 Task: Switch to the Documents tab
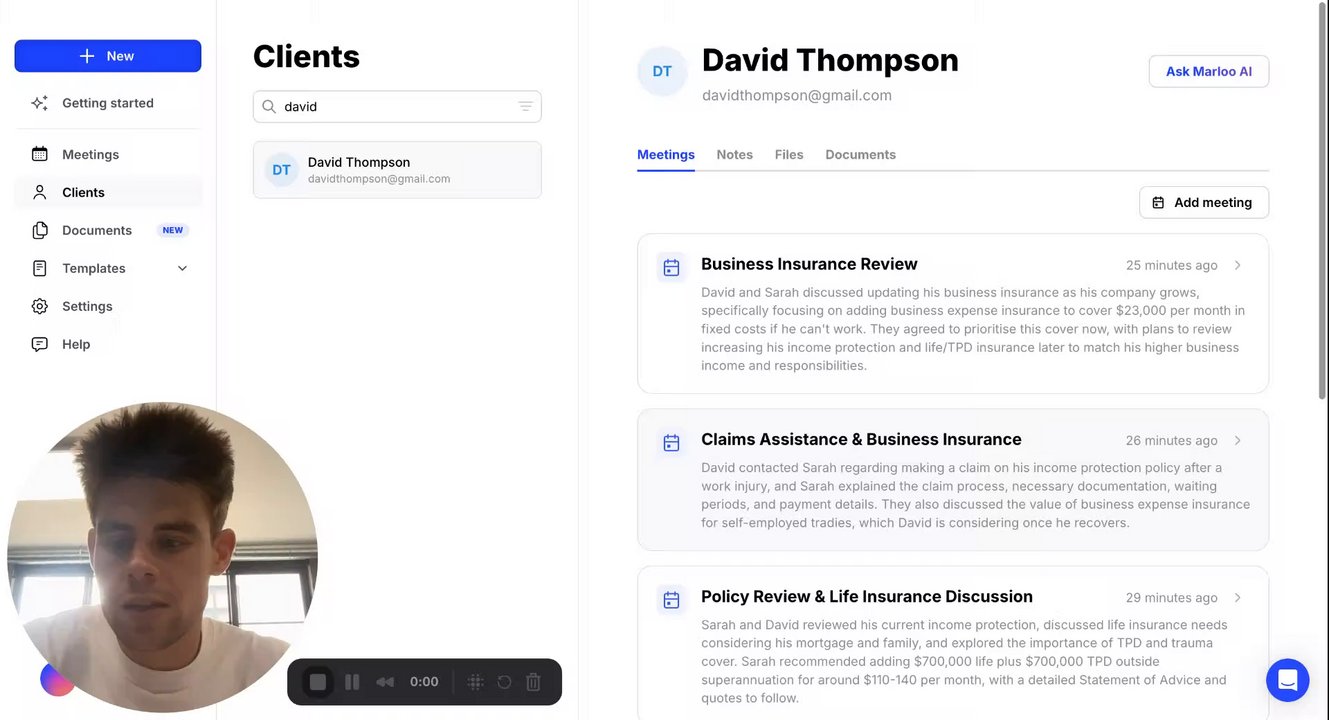(x=861, y=155)
